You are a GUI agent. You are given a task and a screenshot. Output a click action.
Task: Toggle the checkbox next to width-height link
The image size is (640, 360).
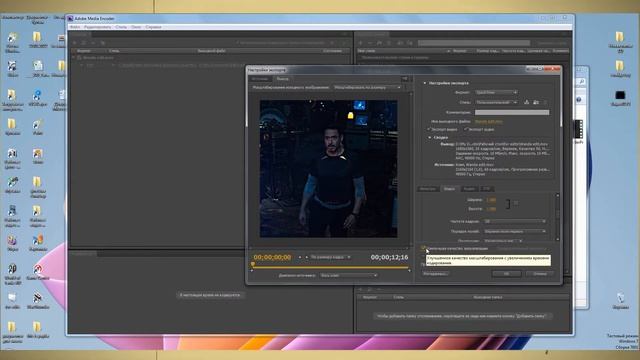(516, 203)
